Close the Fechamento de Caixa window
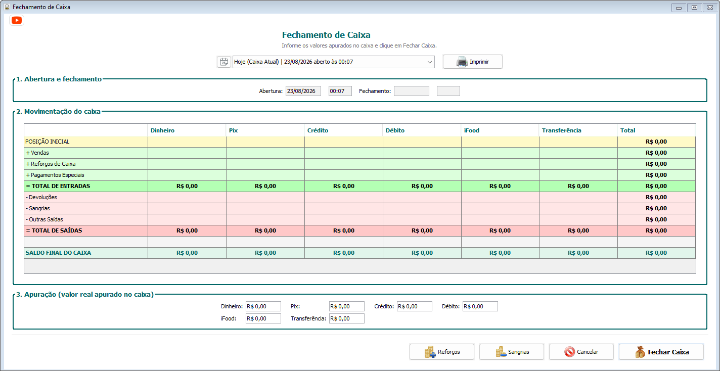This screenshot has height=371, width=720. tap(709, 7)
